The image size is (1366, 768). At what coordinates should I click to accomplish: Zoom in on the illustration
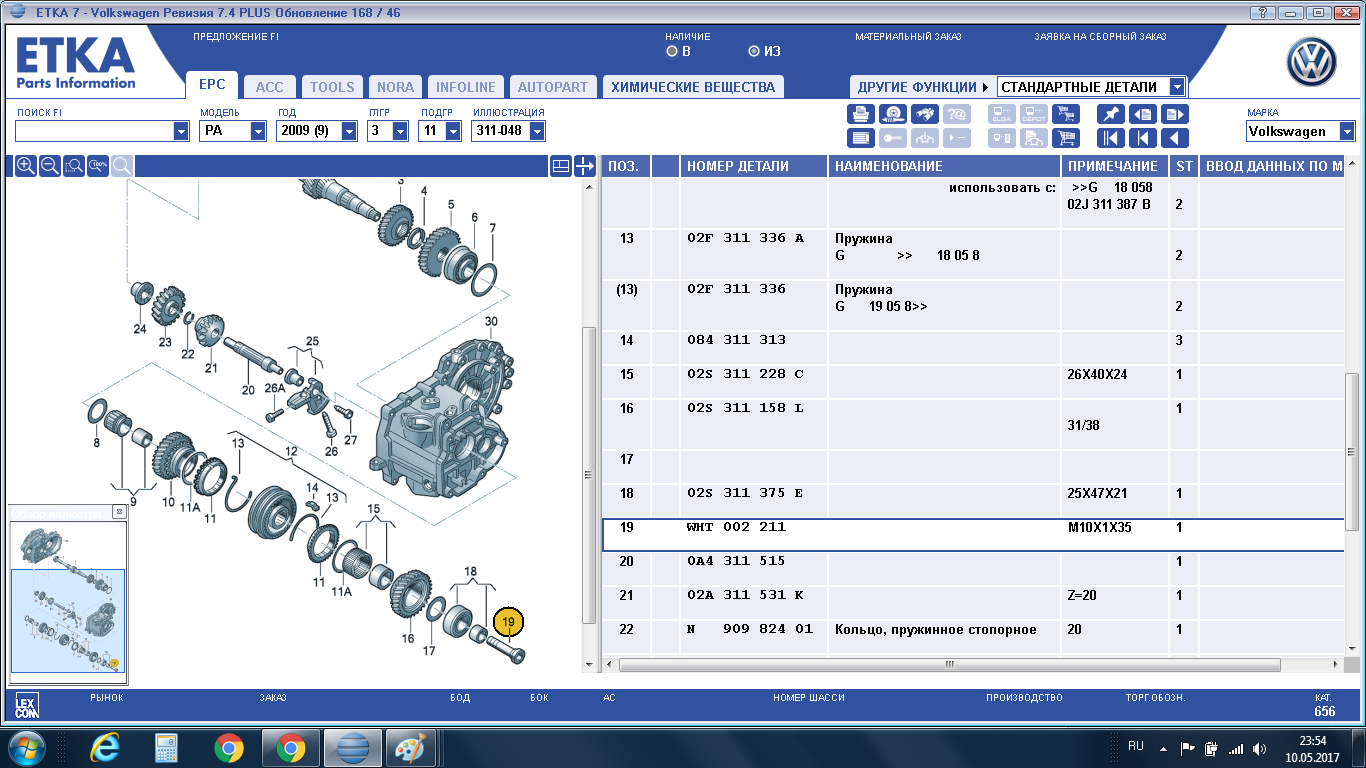pyautogui.click(x=26, y=166)
